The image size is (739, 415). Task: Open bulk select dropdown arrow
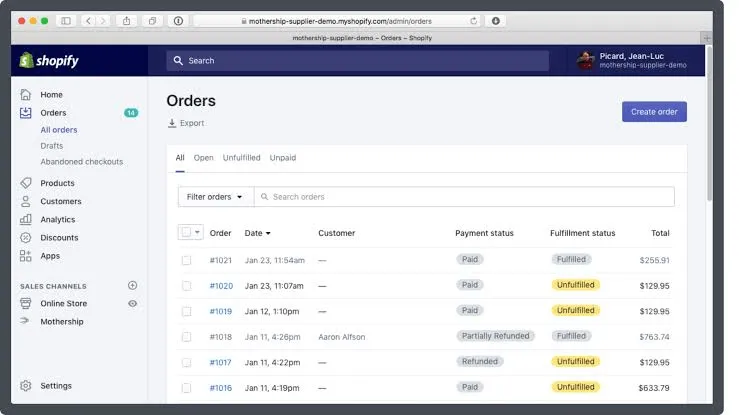point(197,232)
